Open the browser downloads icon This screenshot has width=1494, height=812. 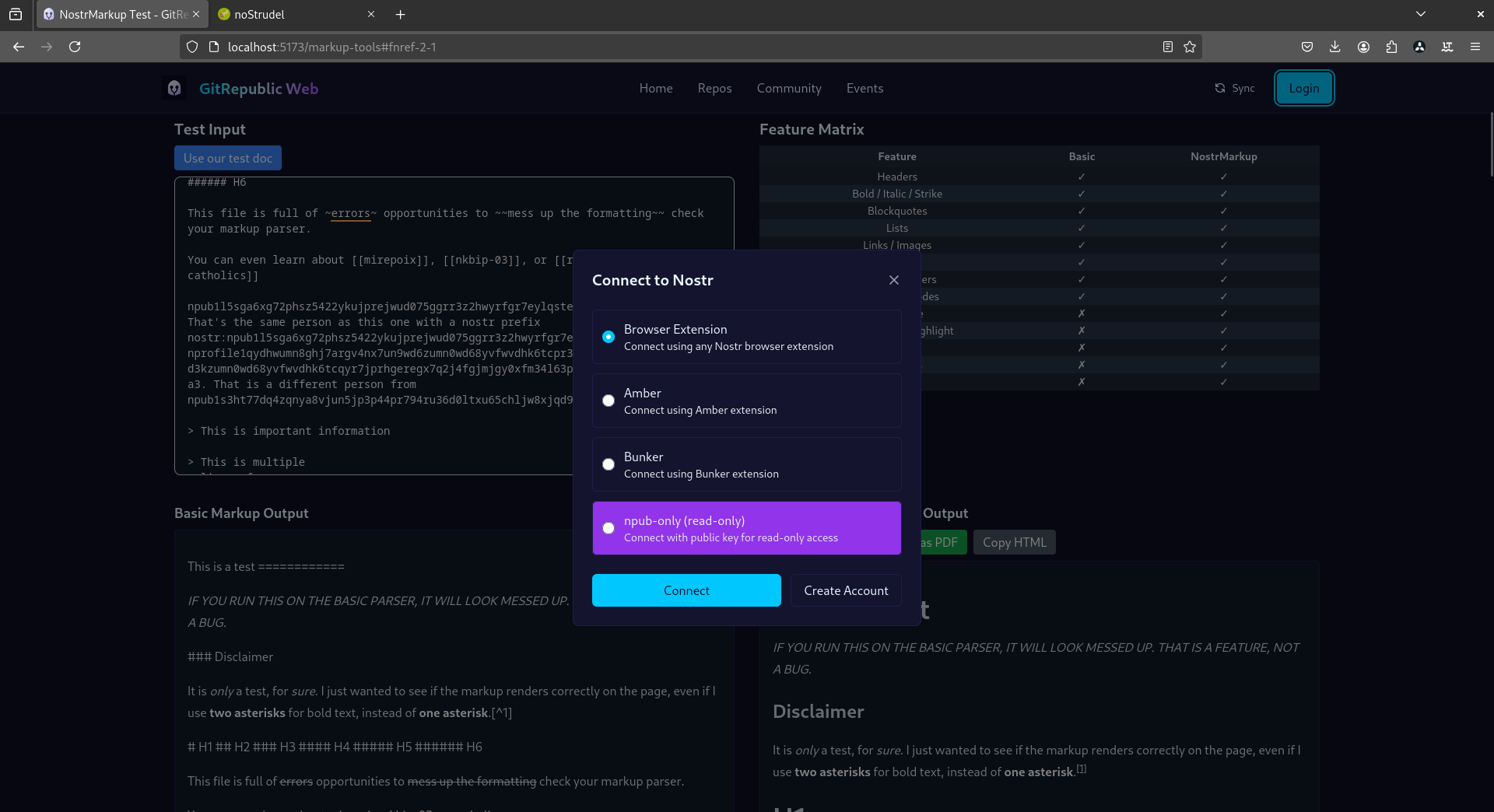tap(1335, 47)
